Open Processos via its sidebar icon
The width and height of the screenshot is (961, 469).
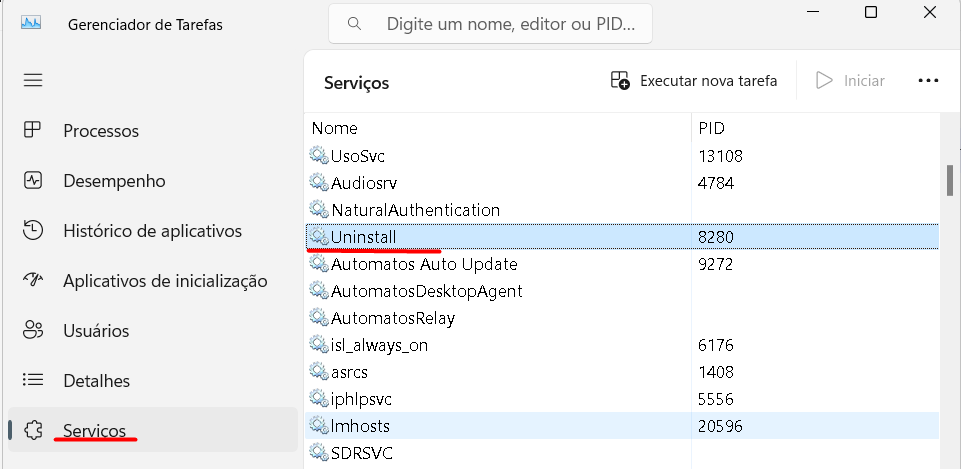33,130
